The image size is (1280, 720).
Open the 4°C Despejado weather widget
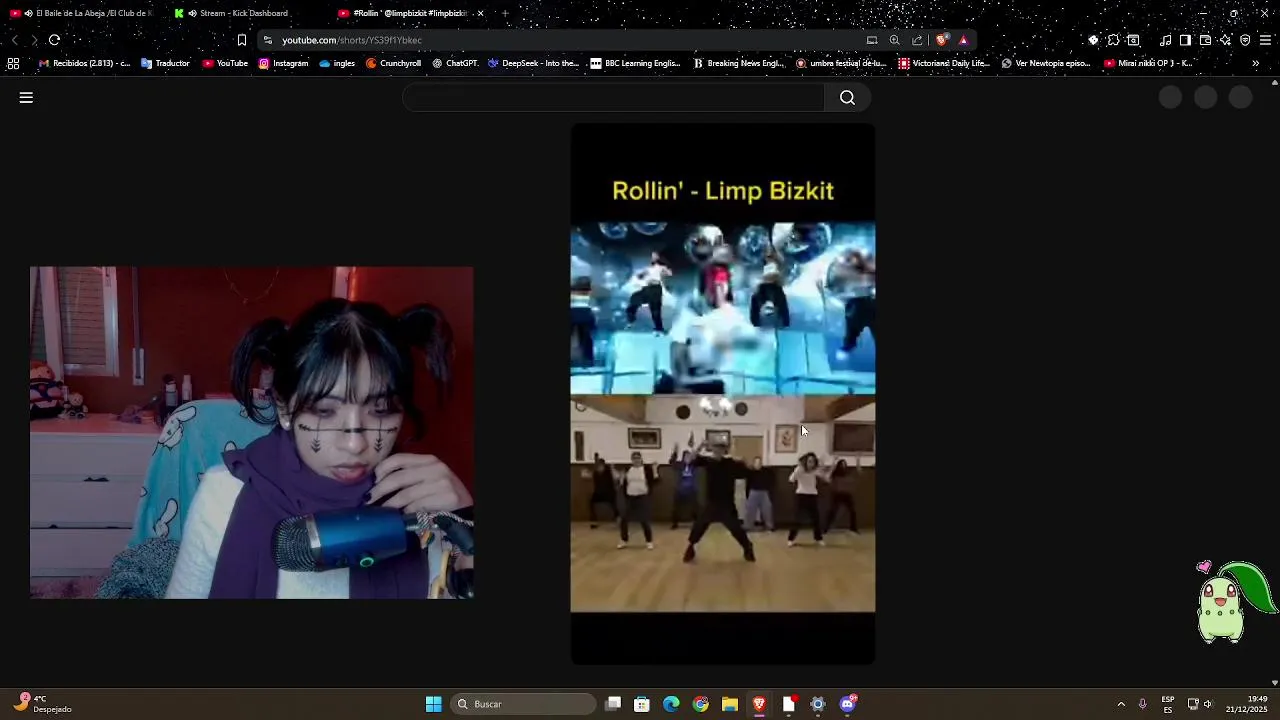(x=44, y=704)
